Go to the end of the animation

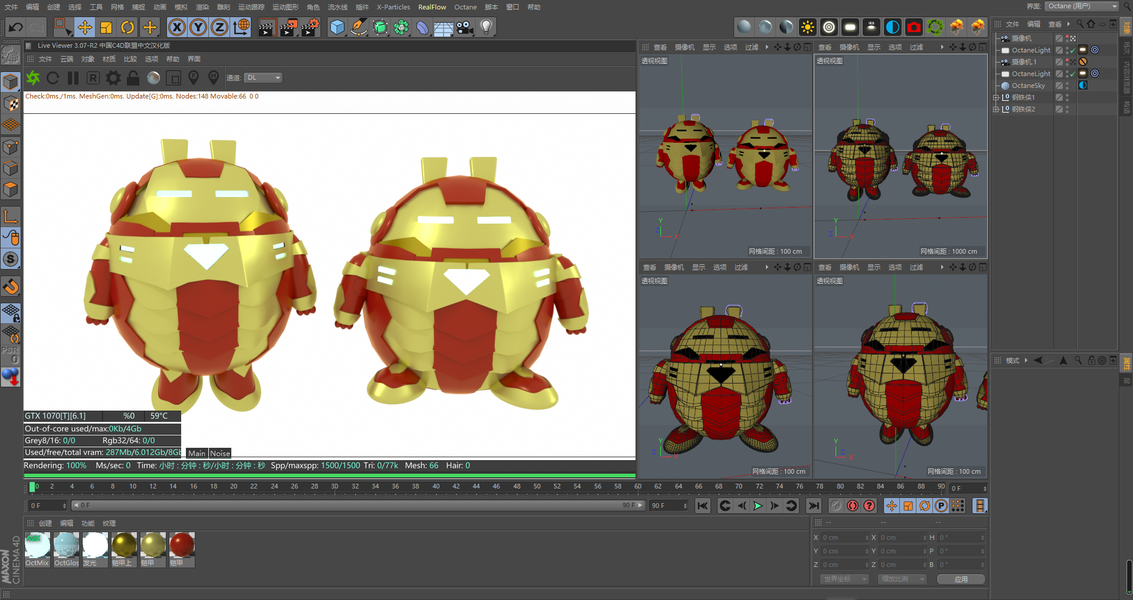point(814,506)
